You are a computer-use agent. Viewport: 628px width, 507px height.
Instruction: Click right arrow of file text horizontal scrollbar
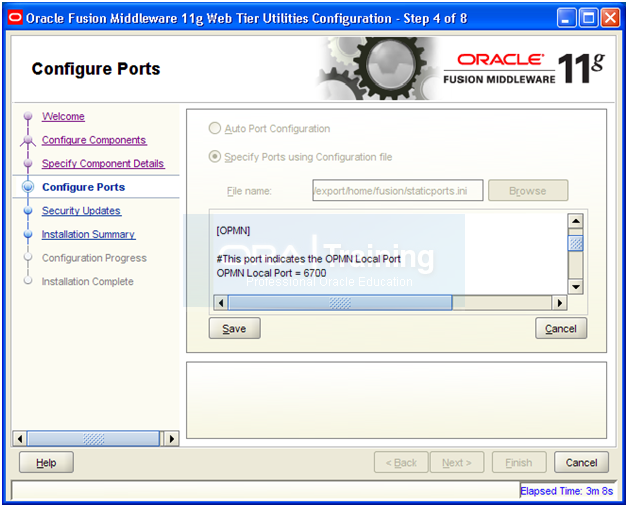560,303
